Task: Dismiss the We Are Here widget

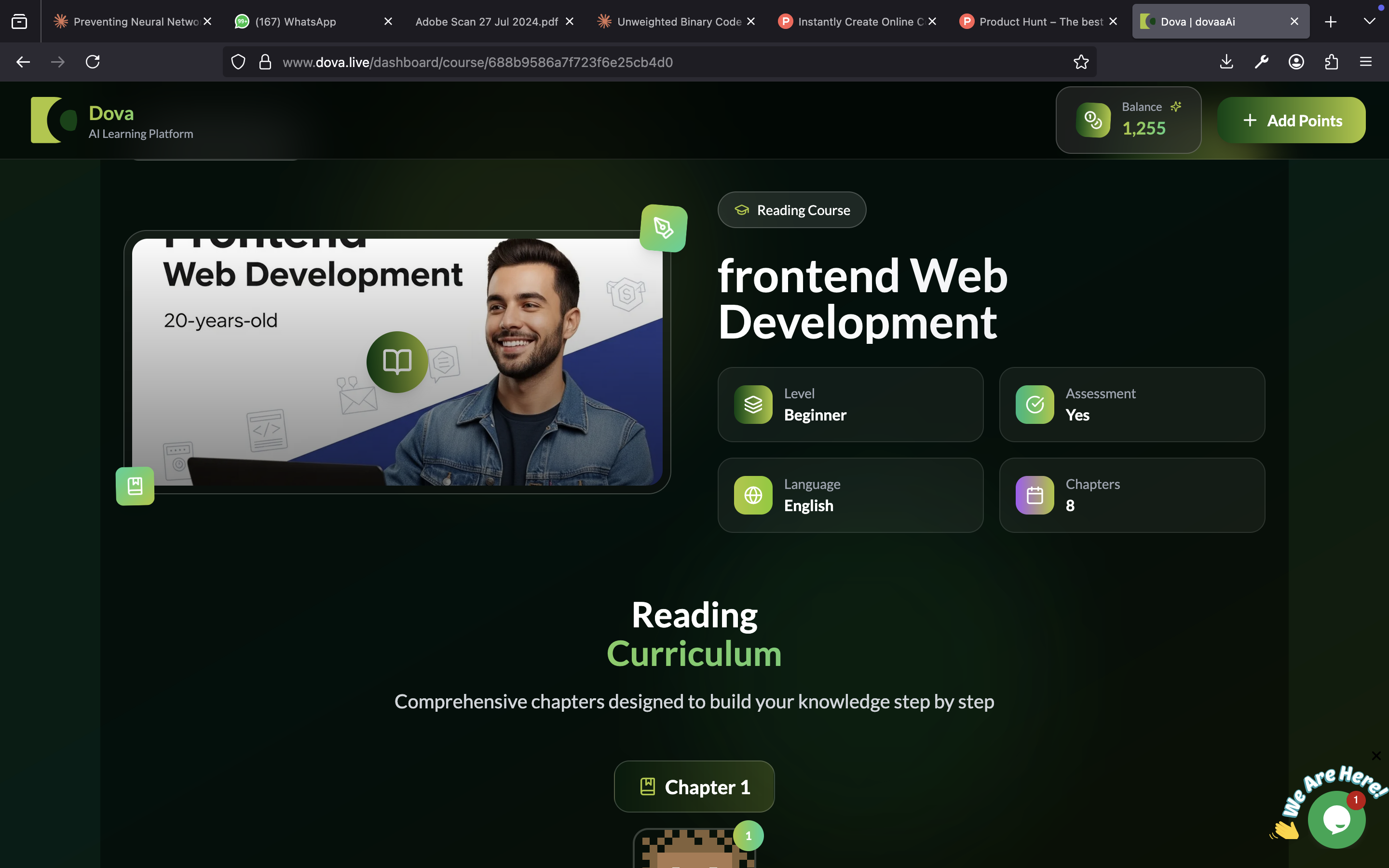Action: (x=1376, y=756)
